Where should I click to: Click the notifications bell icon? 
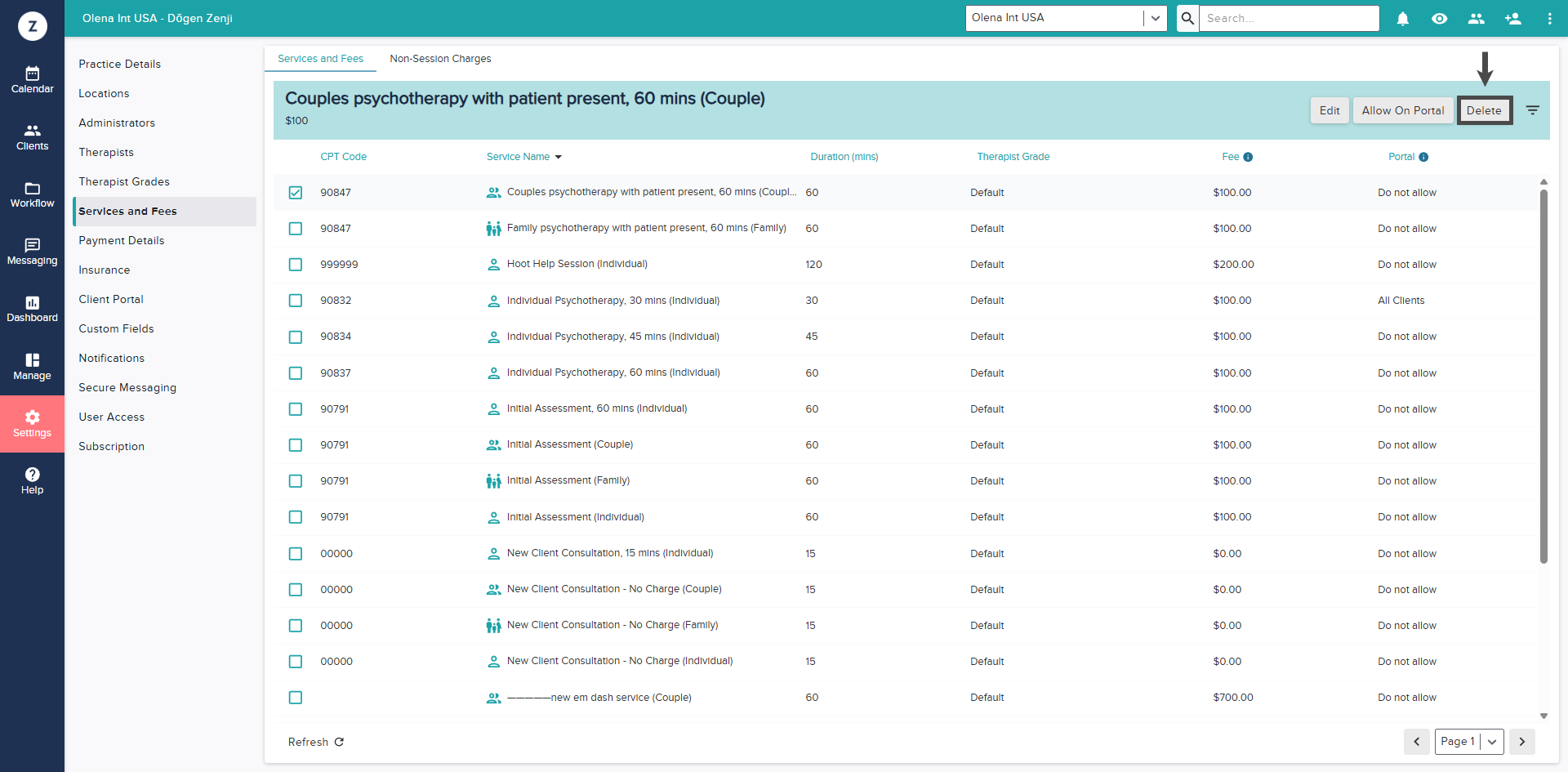click(x=1402, y=19)
